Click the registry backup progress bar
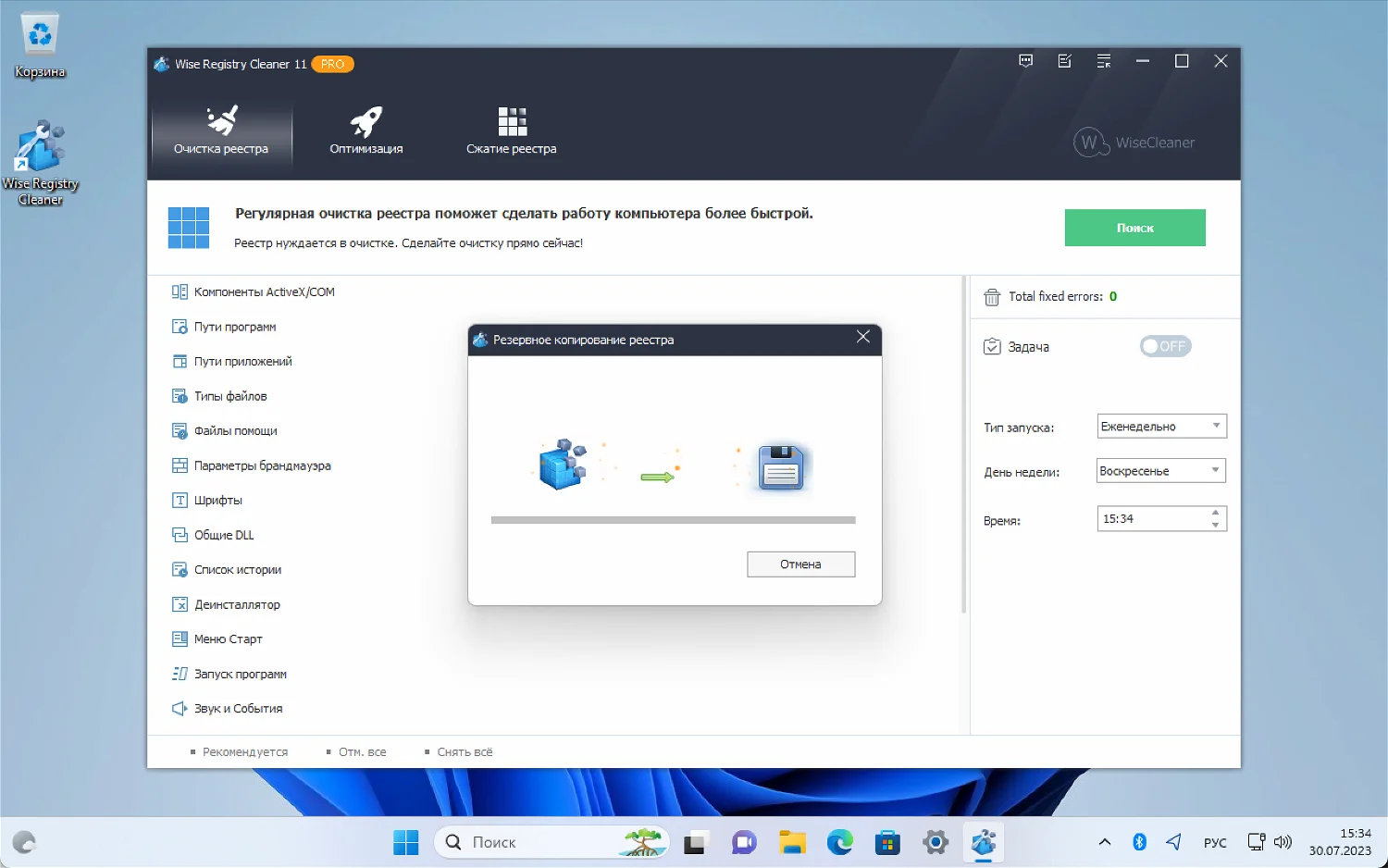This screenshot has width=1388, height=868. coord(674,520)
